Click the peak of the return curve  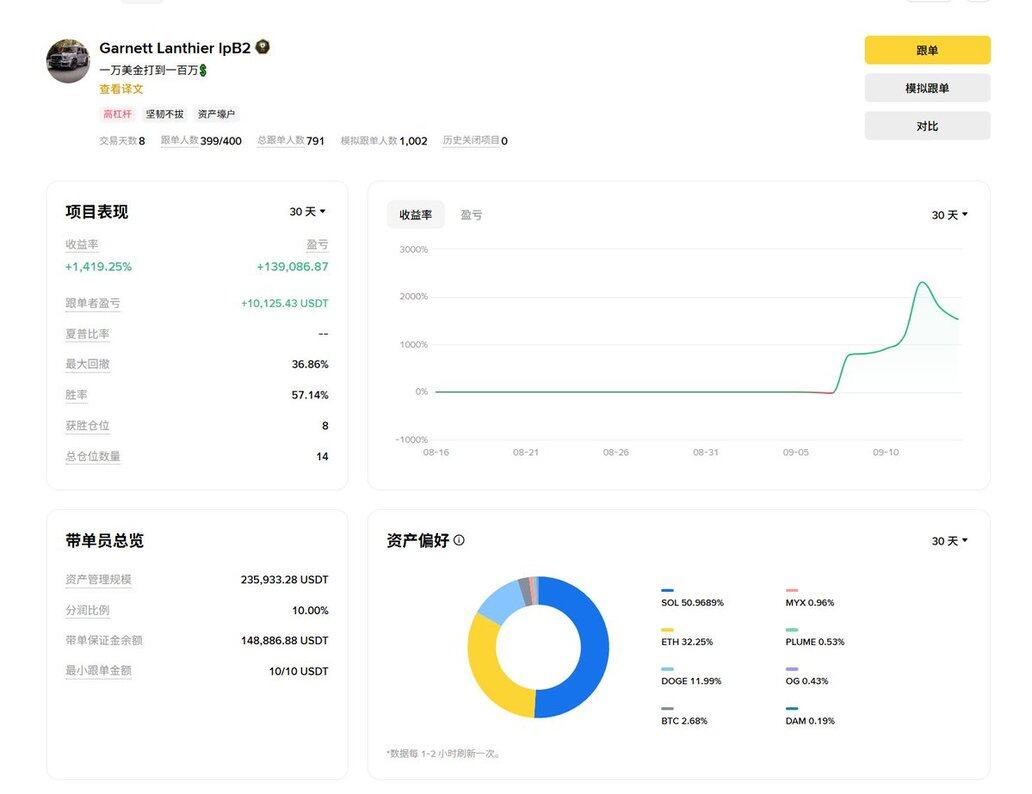coord(923,282)
